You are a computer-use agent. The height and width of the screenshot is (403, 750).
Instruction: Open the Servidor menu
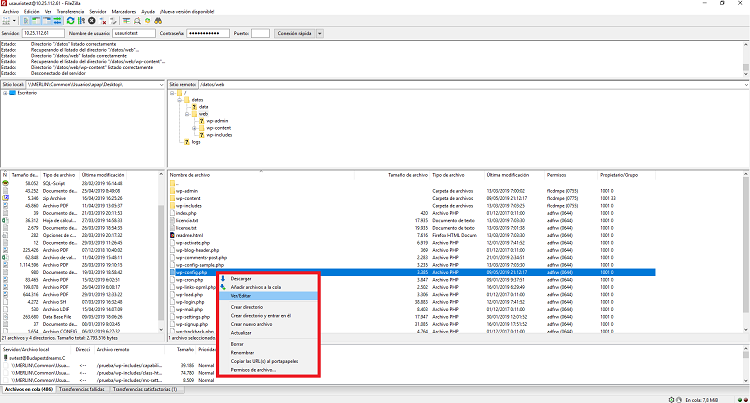pos(98,11)
